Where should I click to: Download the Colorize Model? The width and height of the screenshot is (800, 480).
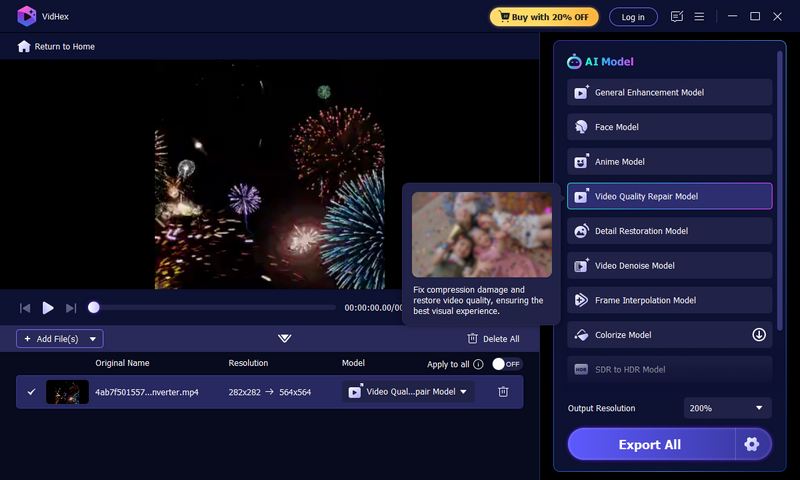coord(759,335)
